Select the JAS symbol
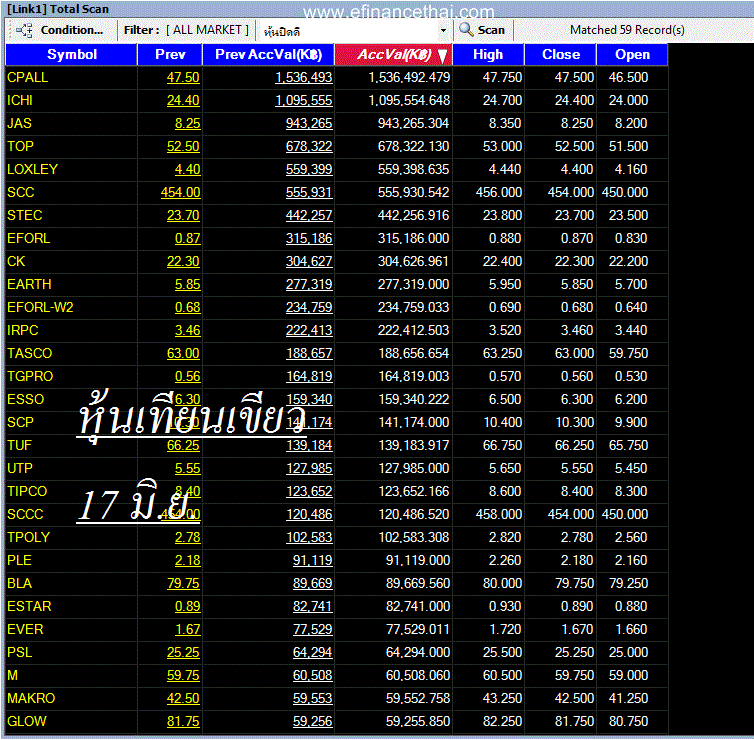 click(x=19, y=124)
